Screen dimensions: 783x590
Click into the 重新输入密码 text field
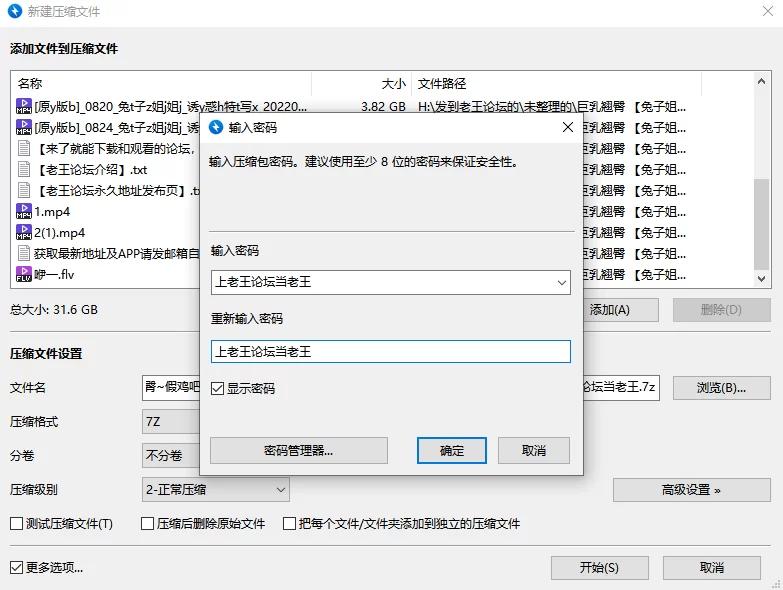tap(390, 351)
